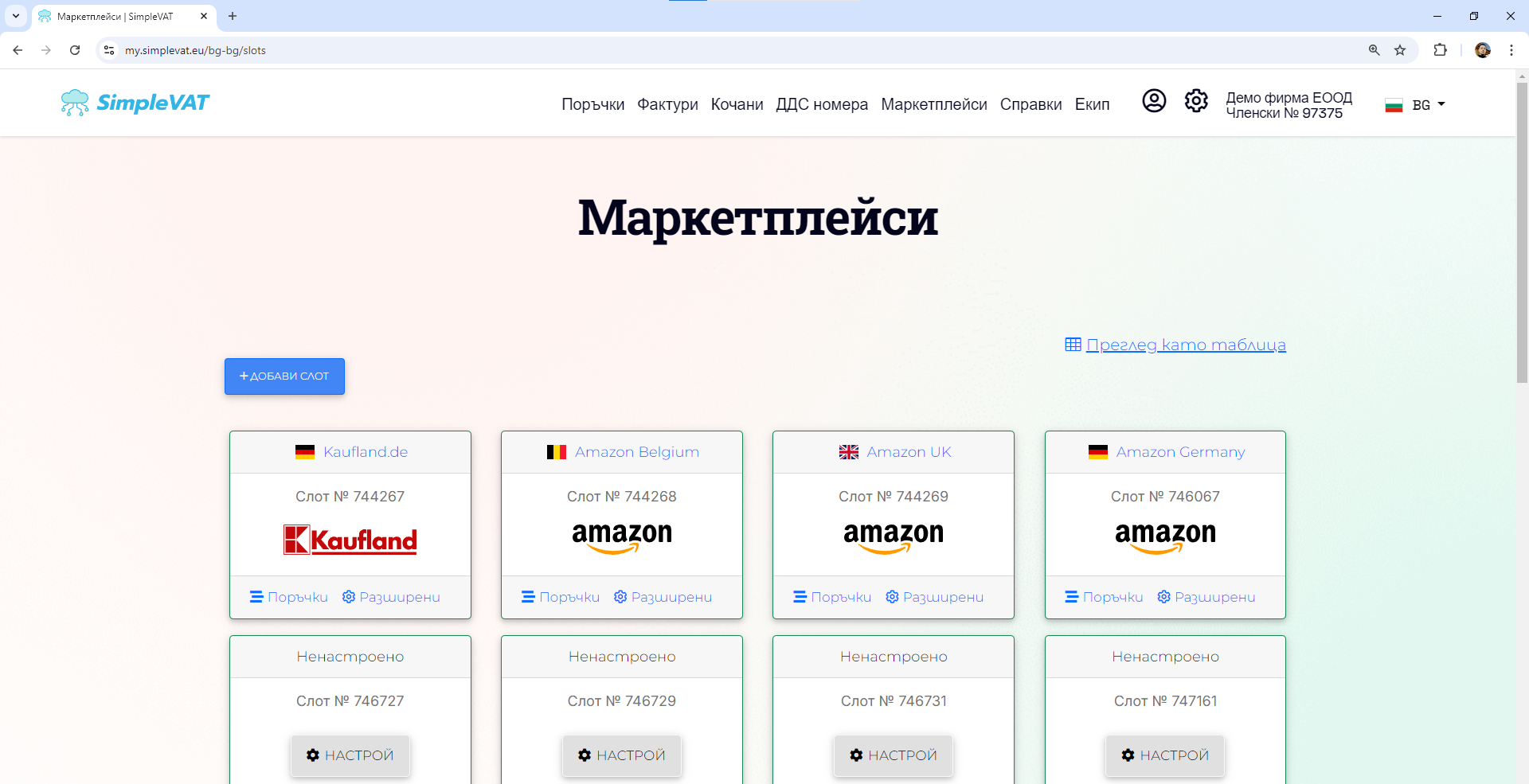The image size is (1529, 784).
Task: Click the ДОБАВИ СЛОТ button
Action: coord(284,376)
